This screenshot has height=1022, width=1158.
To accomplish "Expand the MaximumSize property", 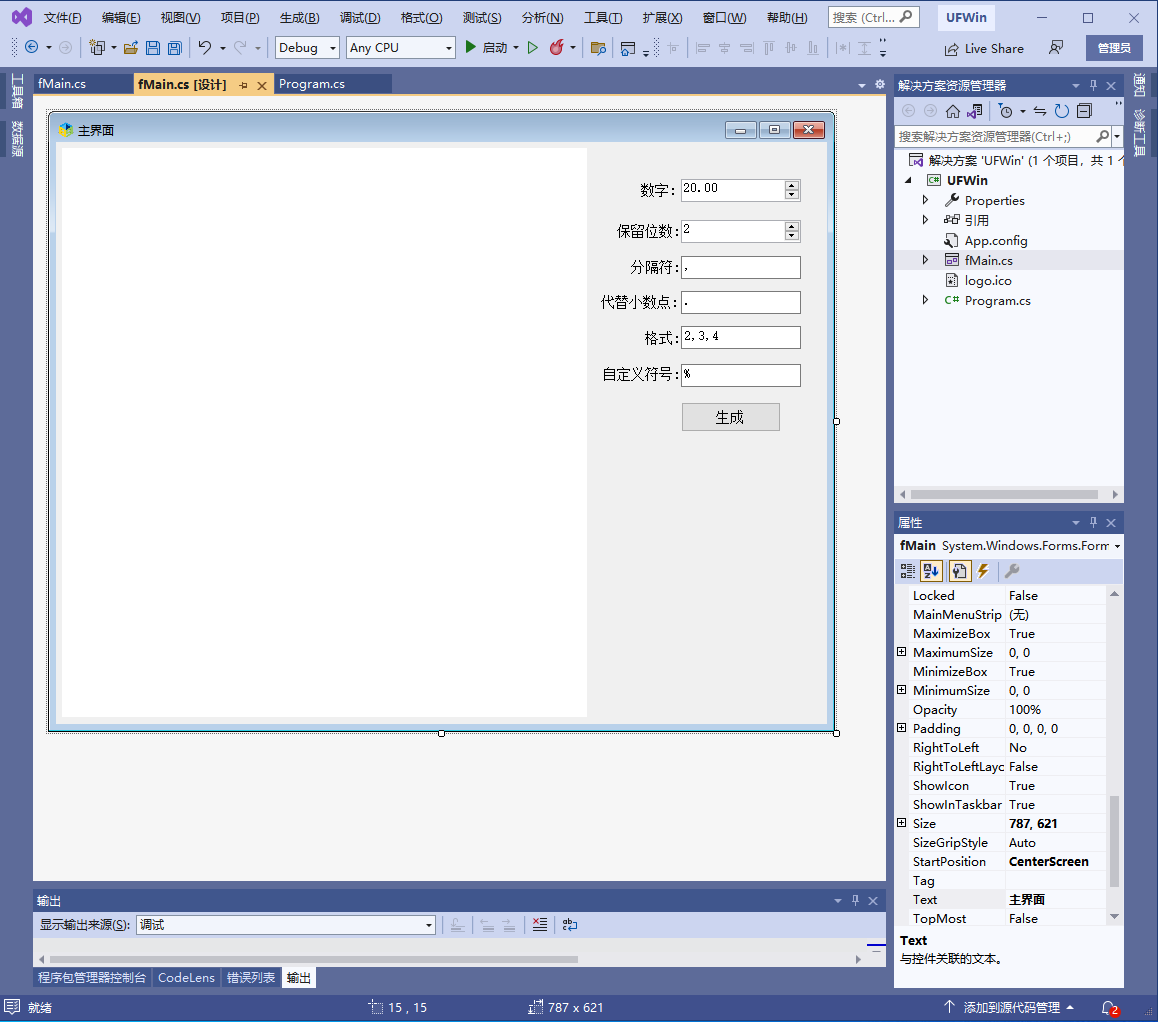I will 902,652.
